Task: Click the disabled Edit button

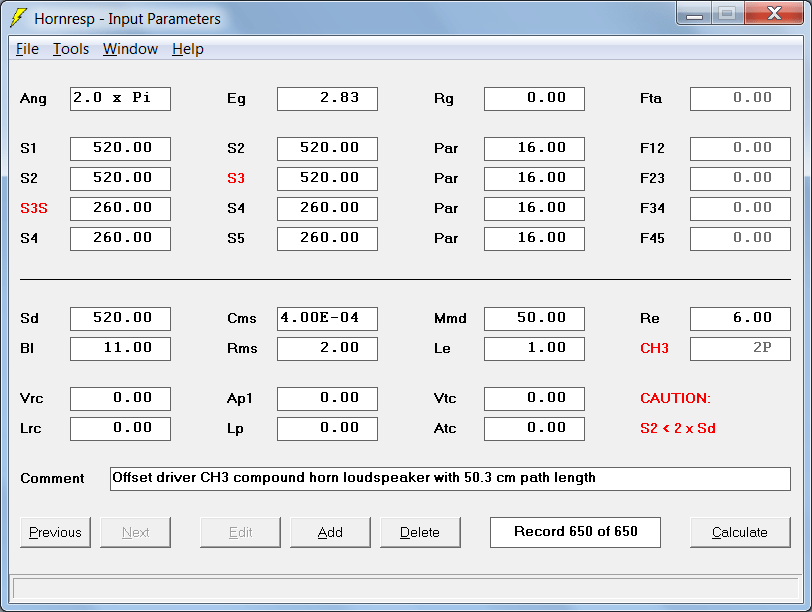Action: tap(240, 532)
